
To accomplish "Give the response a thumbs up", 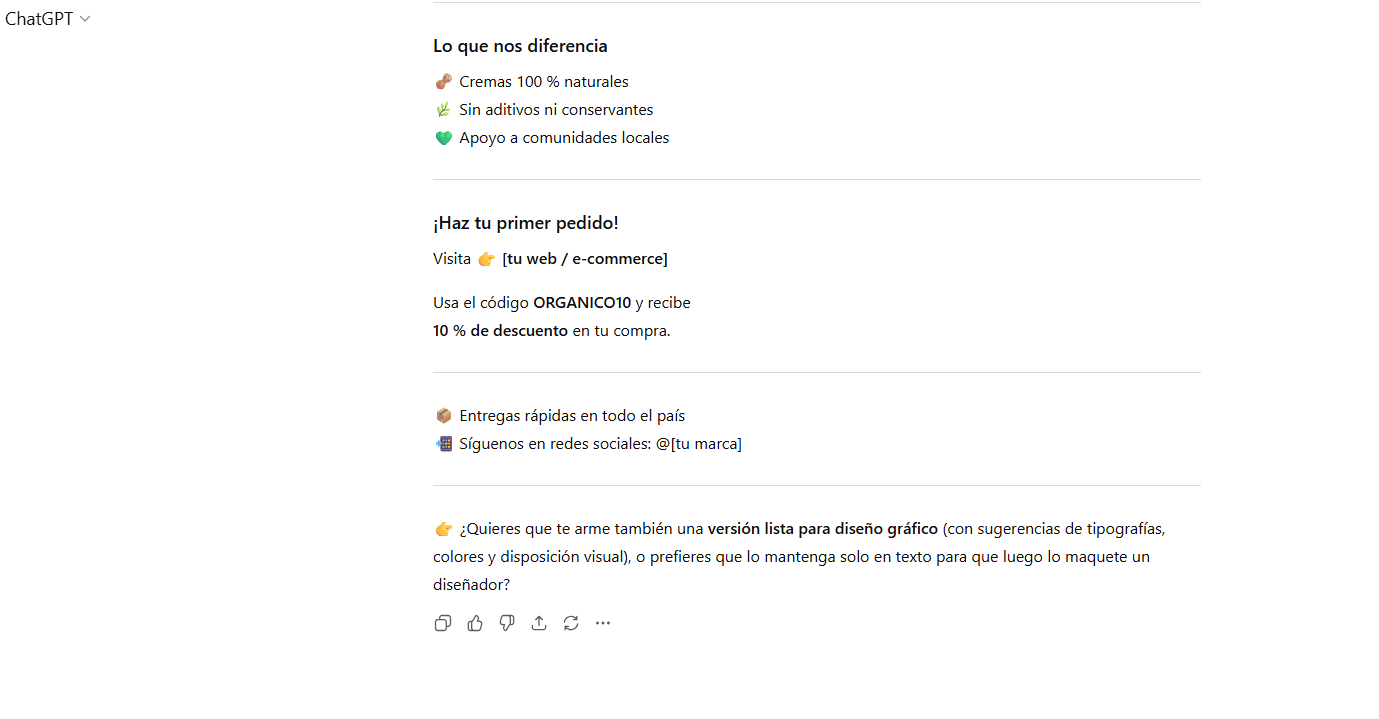I will click(475, 623).
